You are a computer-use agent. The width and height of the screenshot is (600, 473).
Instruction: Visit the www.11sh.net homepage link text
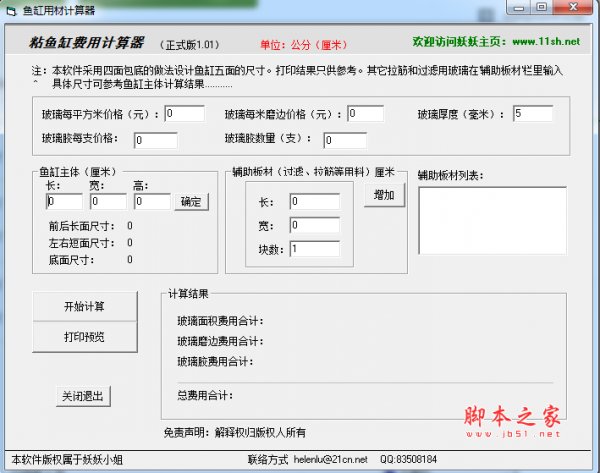coord(546,41)
